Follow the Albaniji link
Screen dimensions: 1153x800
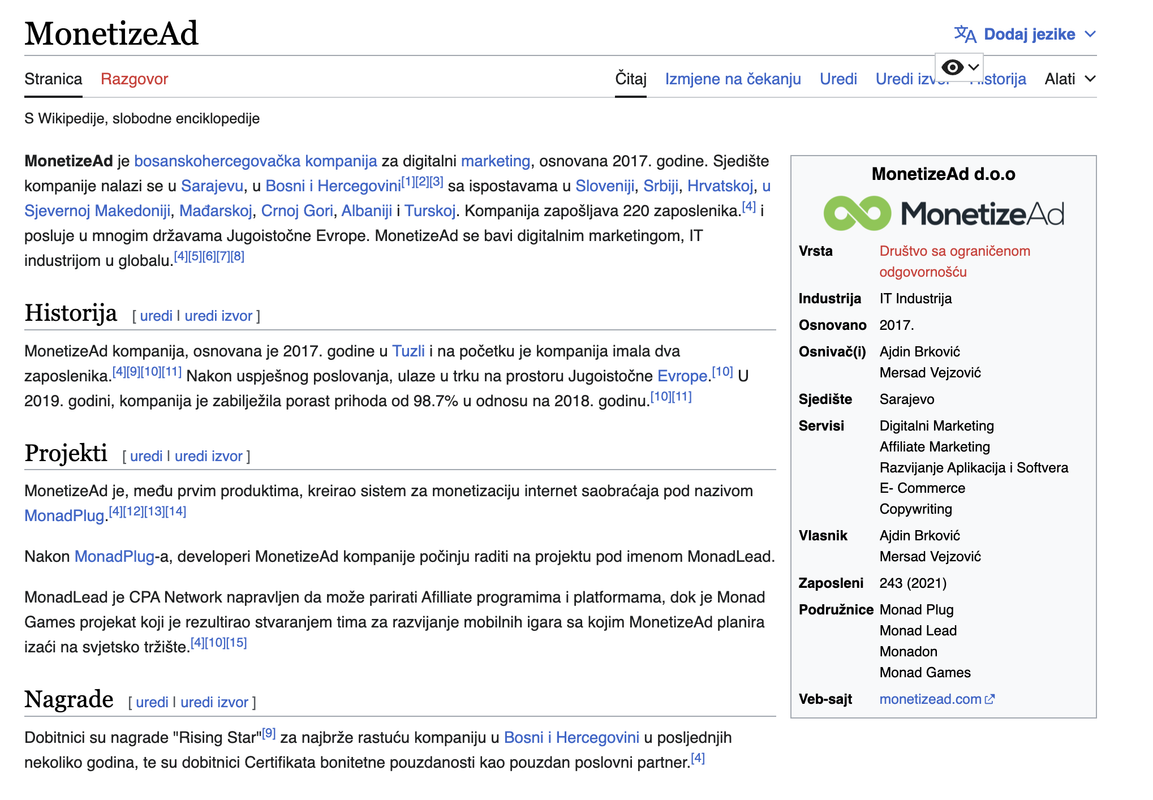[366, 211]
